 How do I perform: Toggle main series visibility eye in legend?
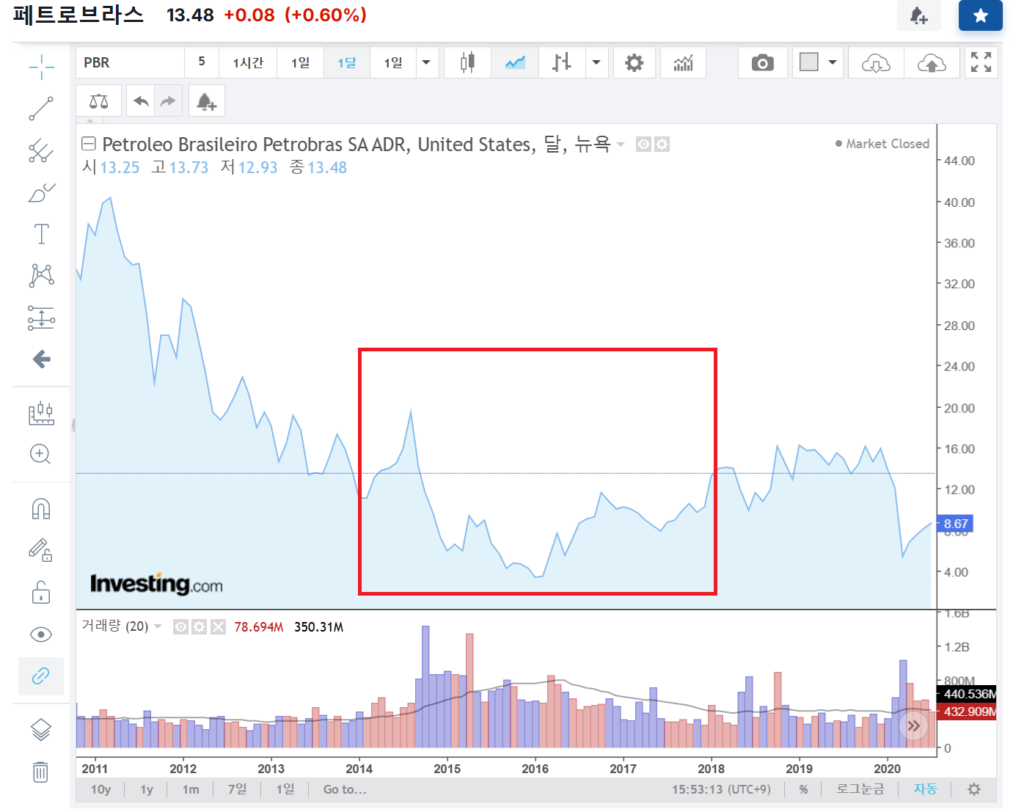pyautogui.click(x=643, y=144)
